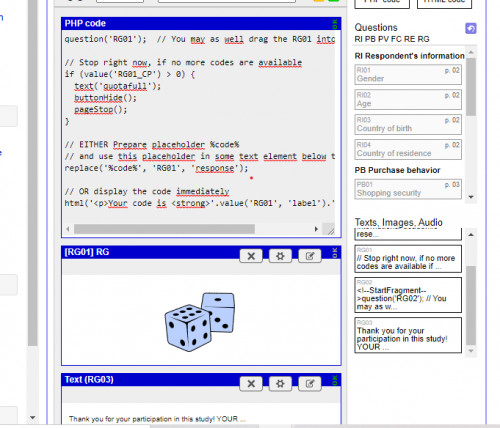
Task: Open settings gear for Text RG03
Action: (280, 384)
